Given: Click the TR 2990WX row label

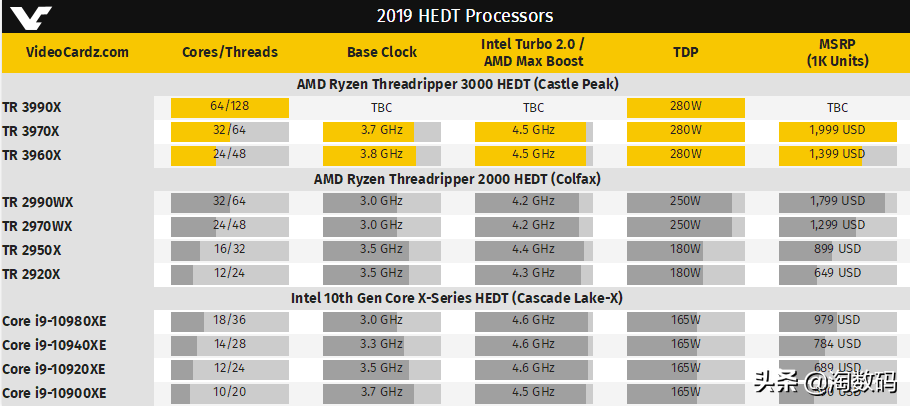Looking at the screenshot, I should 38,203.
